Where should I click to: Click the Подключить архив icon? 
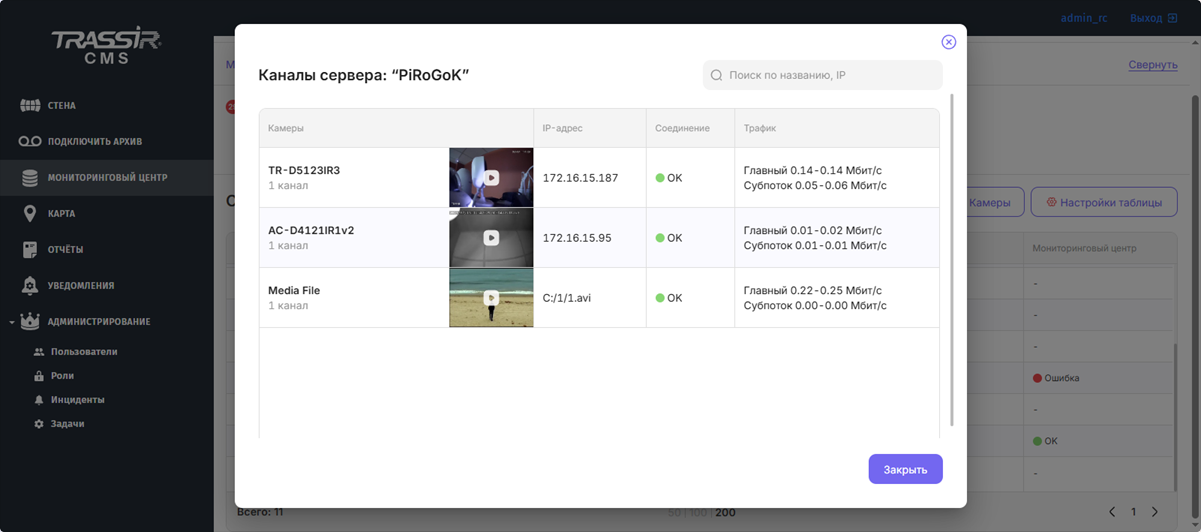[x=30, y=142]
